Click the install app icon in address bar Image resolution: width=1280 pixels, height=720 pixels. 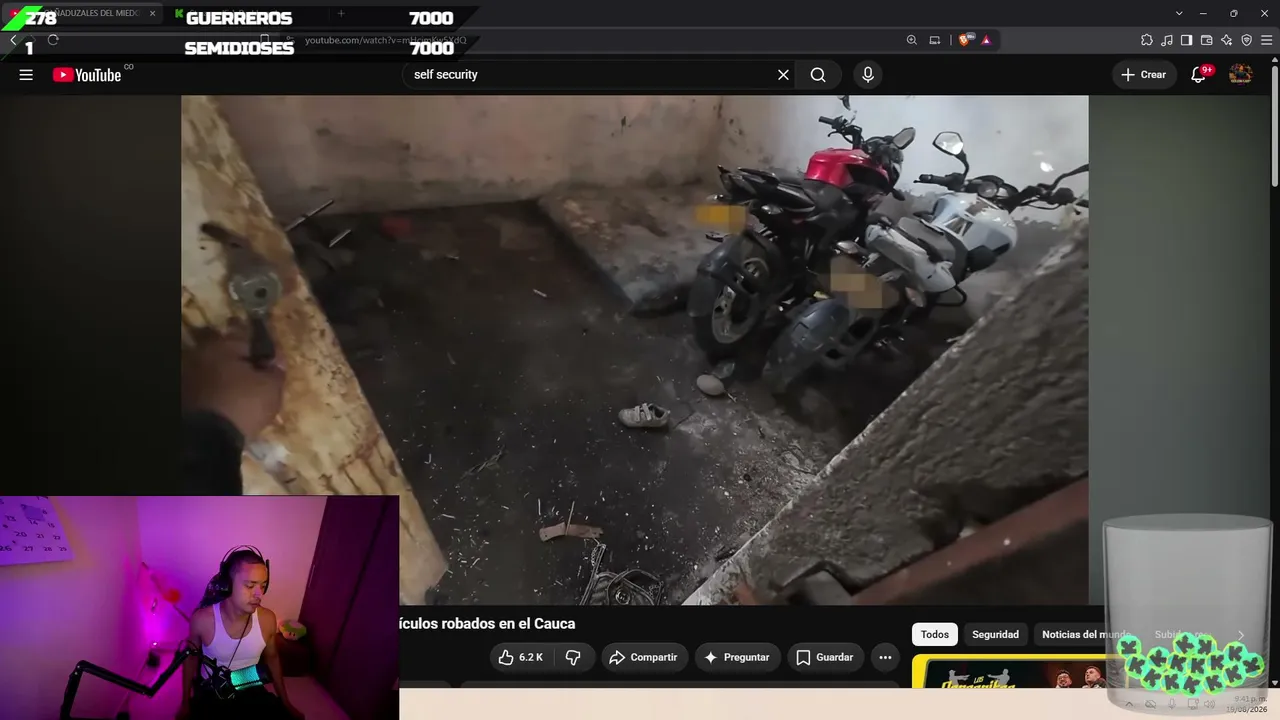[x=935, y=40]
